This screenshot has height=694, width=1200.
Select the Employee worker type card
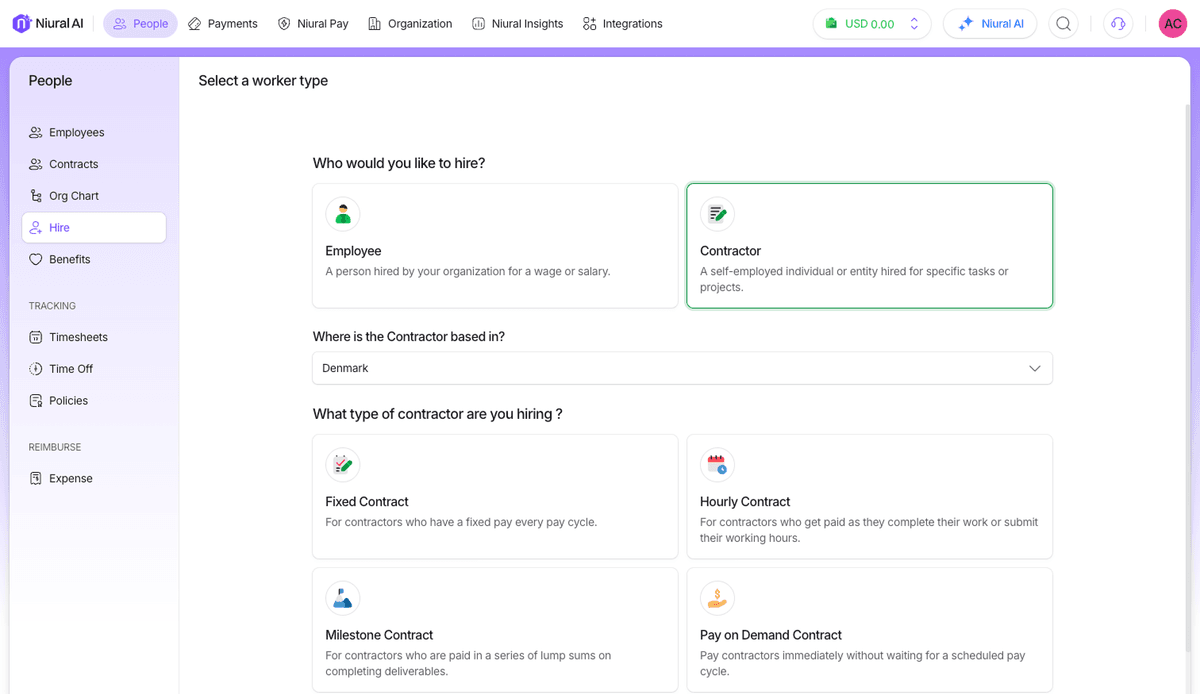[x=495, y=245]
